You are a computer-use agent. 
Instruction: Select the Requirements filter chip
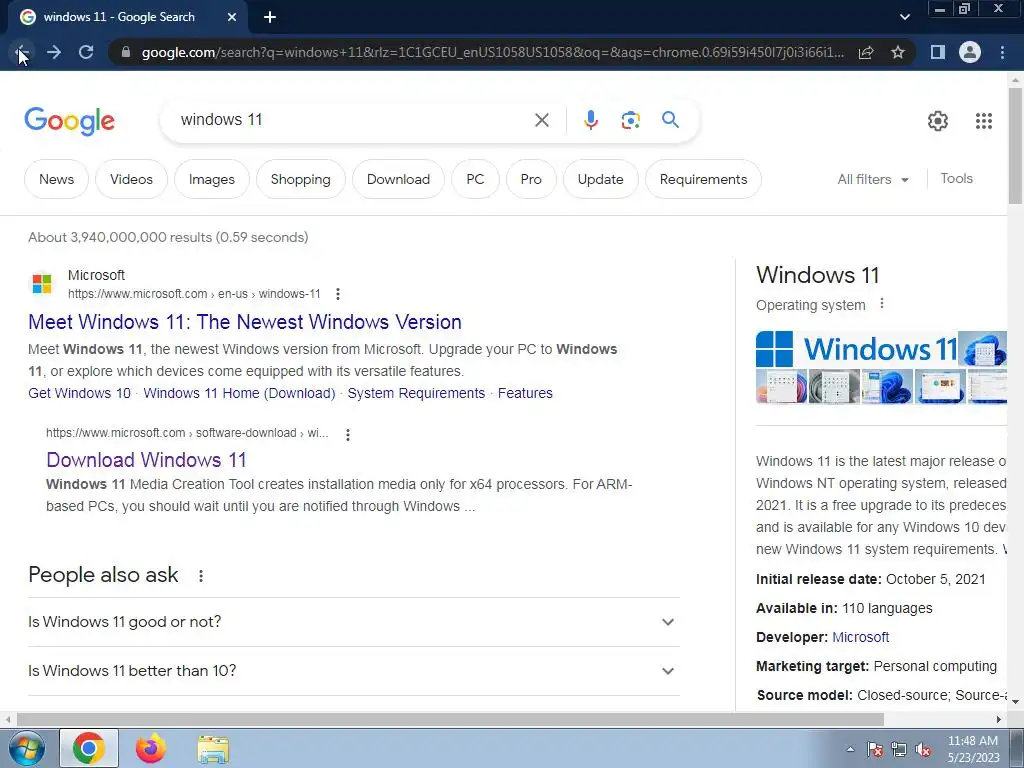click(x=703, y=179)
